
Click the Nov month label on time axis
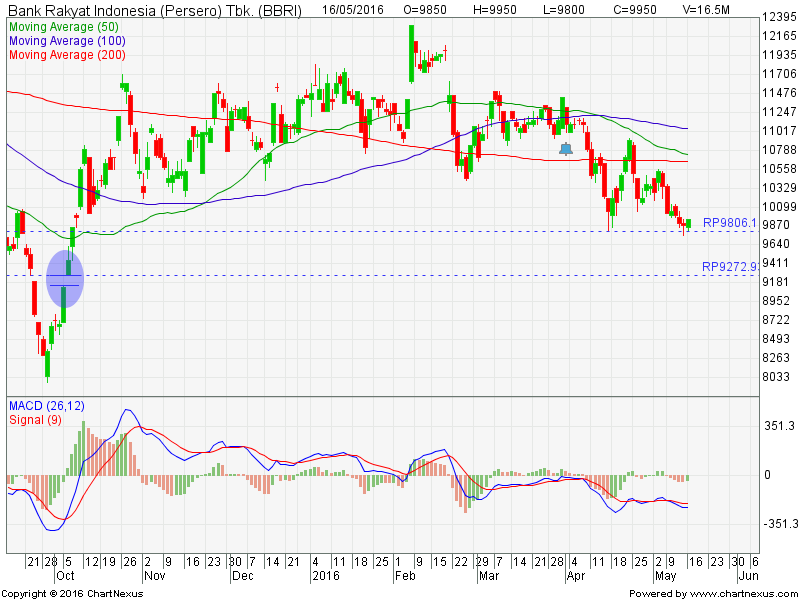(155, 576)
